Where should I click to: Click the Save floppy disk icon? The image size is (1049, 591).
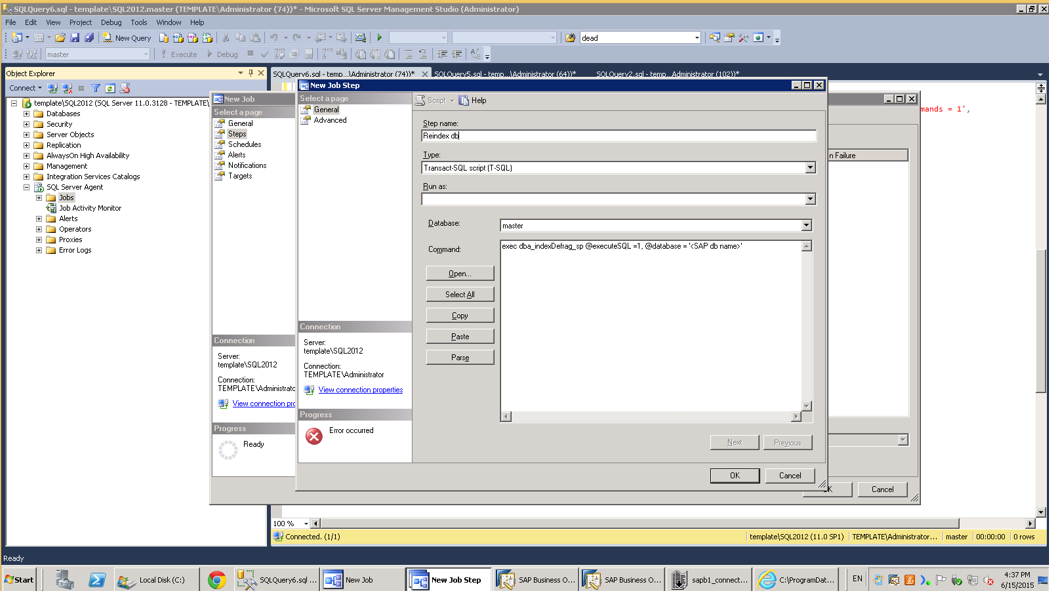(x=74, y=37)
